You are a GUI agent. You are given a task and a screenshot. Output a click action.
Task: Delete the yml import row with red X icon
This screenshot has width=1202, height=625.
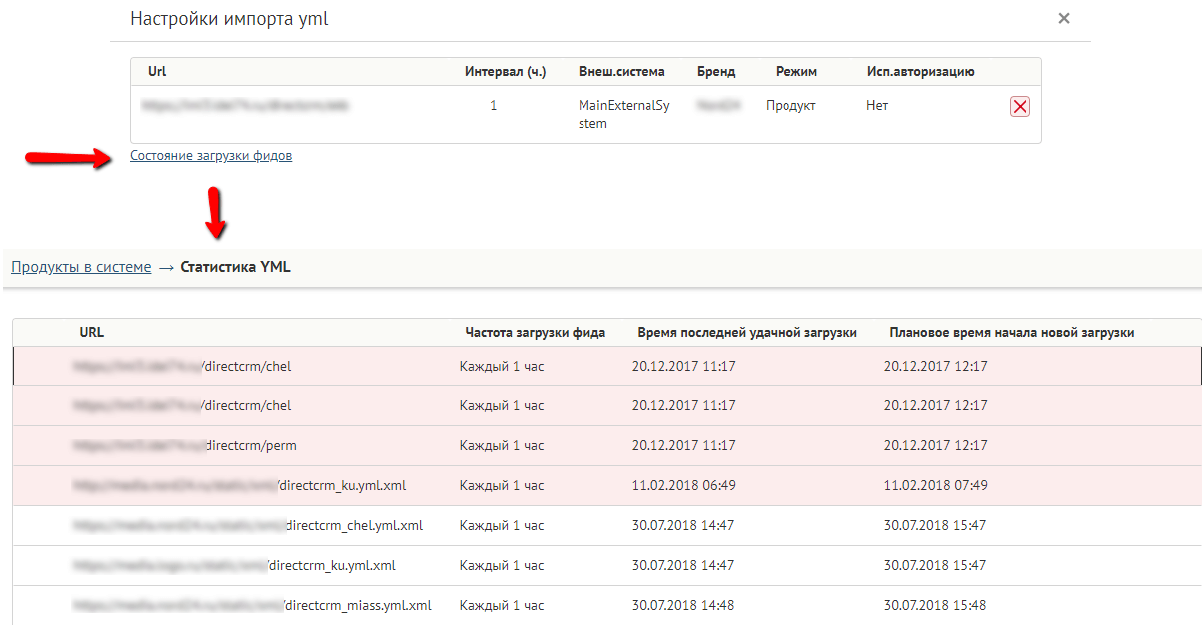point(1020,107)
